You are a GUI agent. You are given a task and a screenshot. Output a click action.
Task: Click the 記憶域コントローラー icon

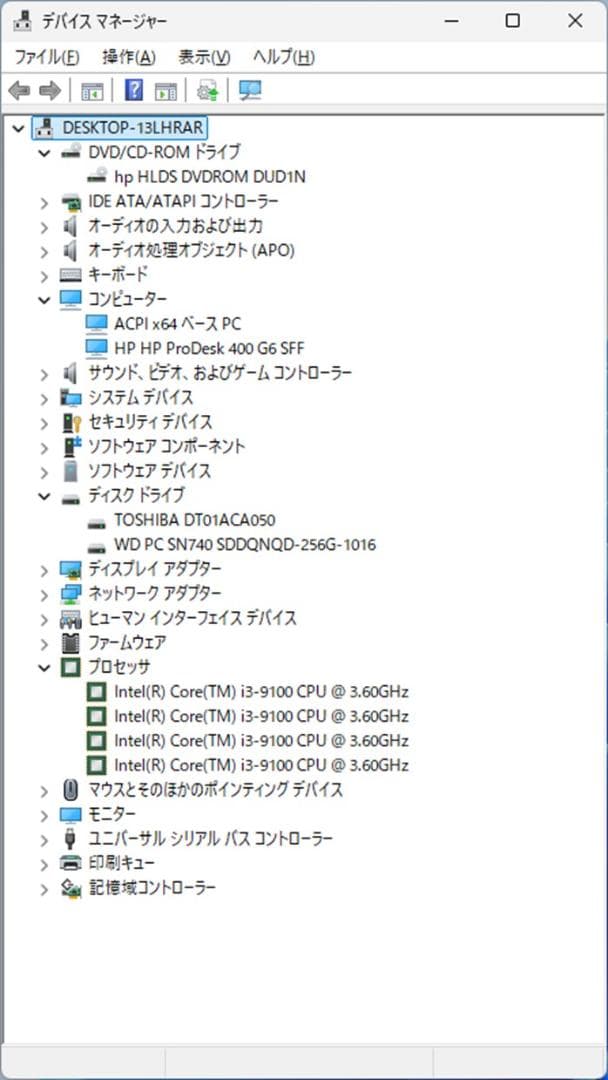[71, 888]
